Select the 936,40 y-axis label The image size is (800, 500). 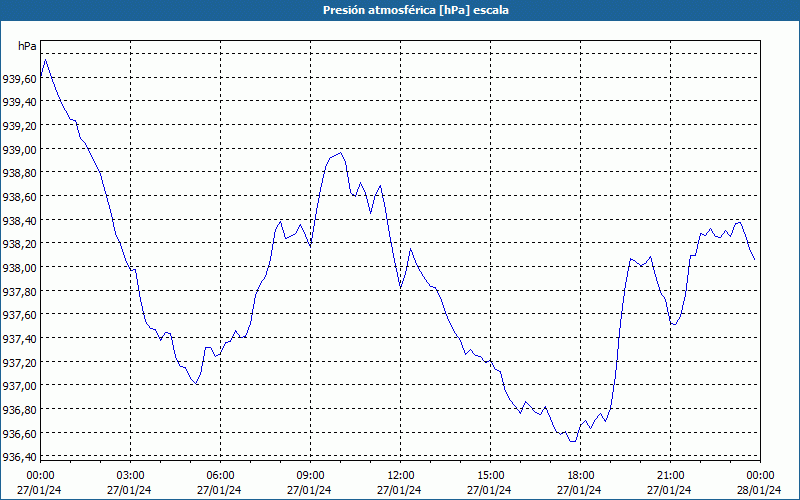[x=19, y=456]
